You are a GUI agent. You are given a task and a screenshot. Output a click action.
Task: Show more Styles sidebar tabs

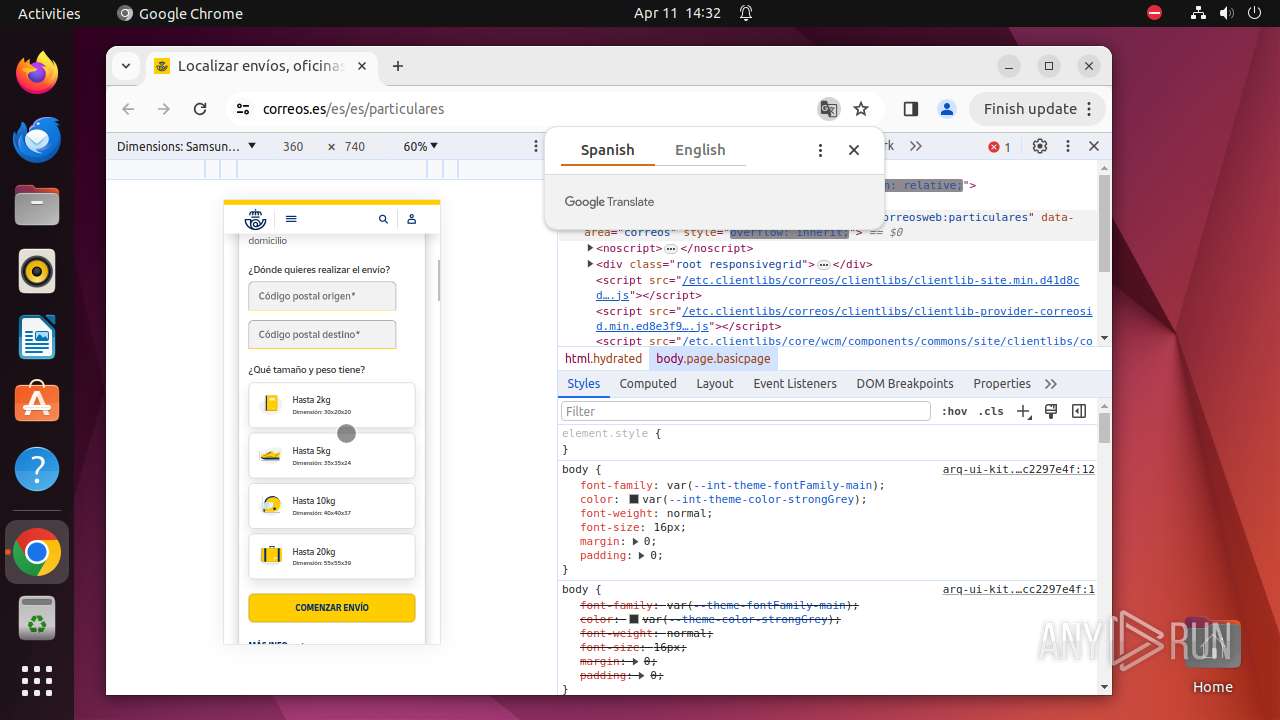point(1051,383)
